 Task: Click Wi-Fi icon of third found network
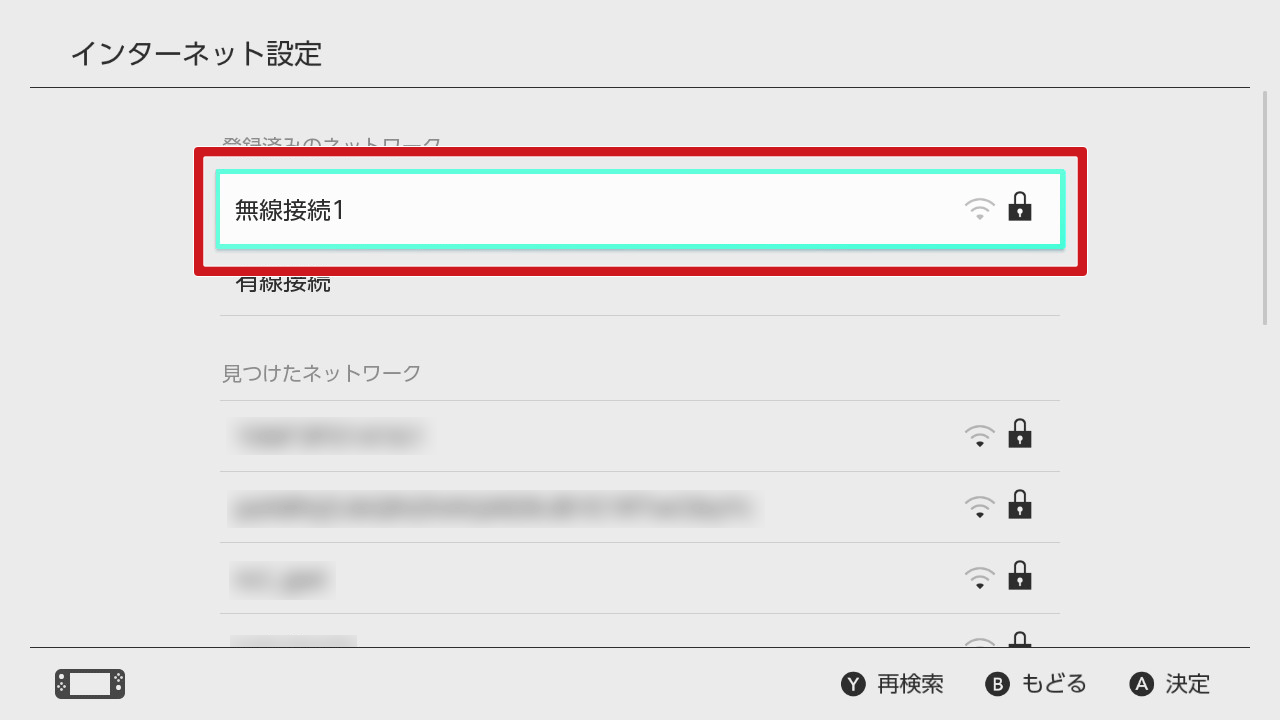click(980, 578)
